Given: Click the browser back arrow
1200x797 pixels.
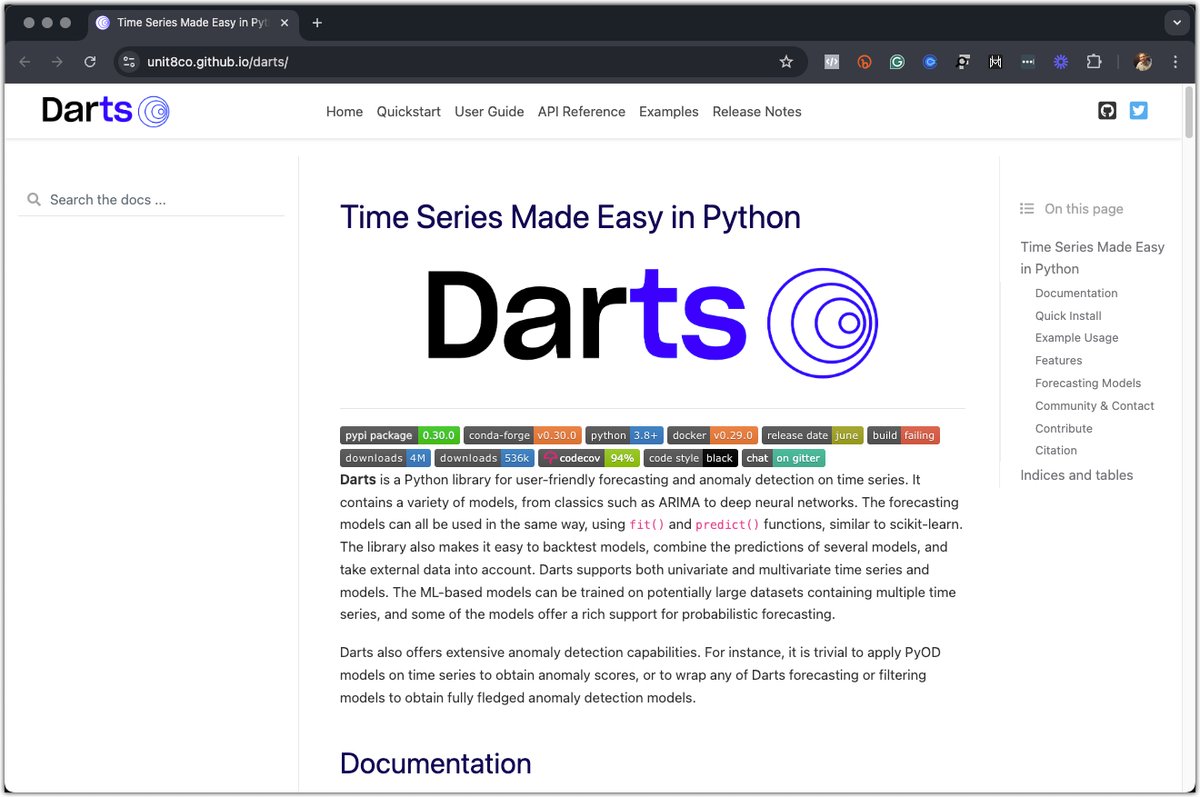Looking at the screenshot, I should pos(25,62).
